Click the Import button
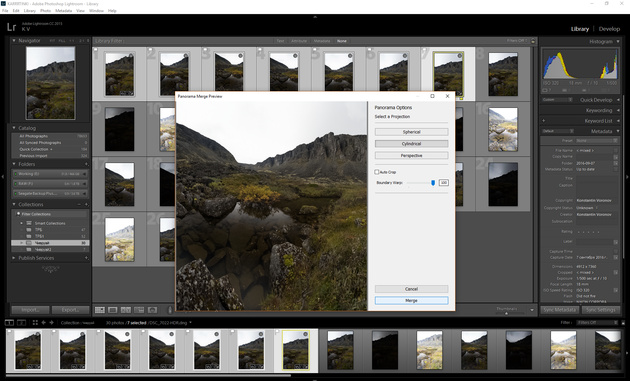The width and height of the screenshot is (630, 381). [31, 310]
